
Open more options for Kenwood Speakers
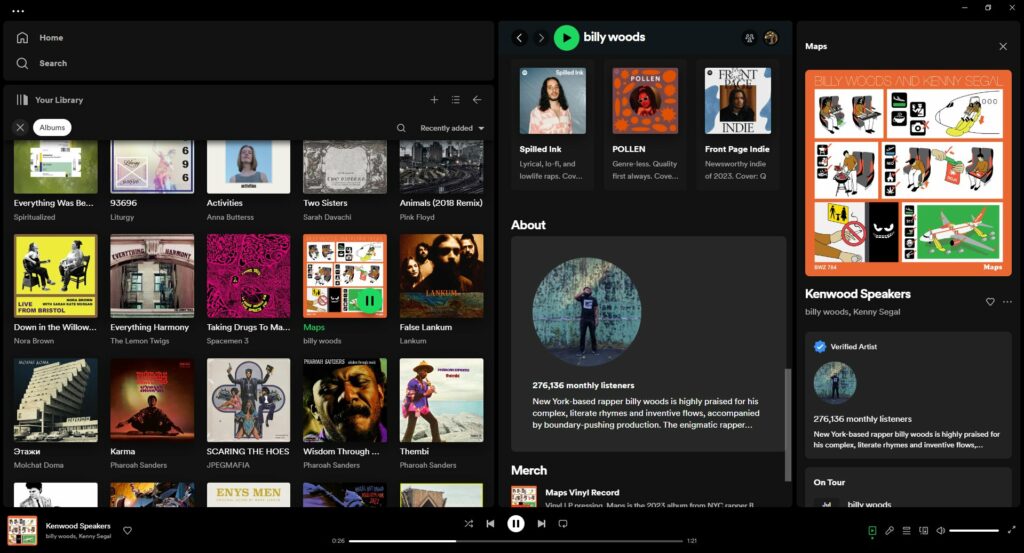[x=1007, y=302]
